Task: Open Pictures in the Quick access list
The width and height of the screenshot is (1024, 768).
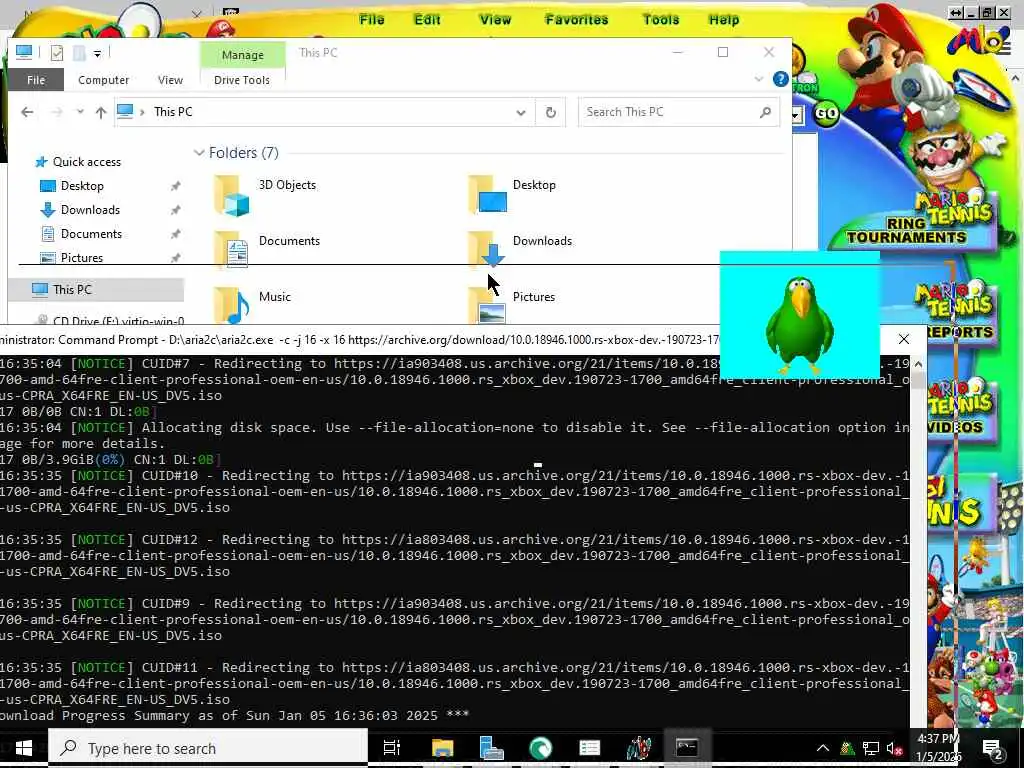Action: tap(82, 258)
